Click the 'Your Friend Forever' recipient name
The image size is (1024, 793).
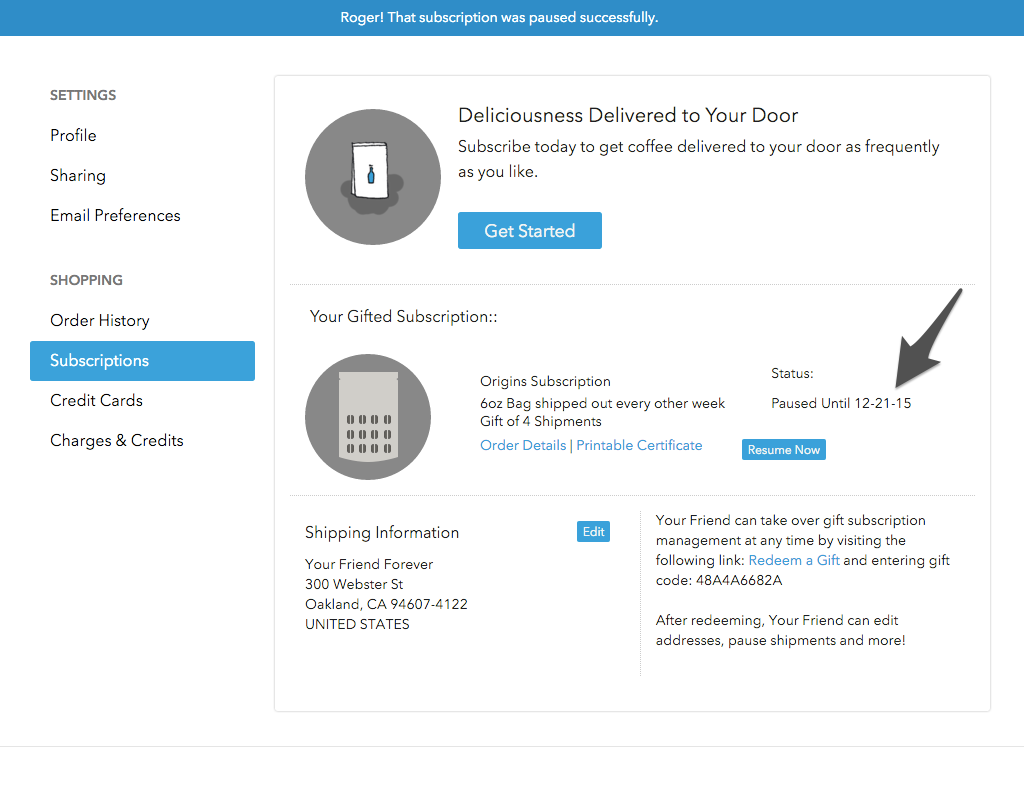[x=369, y=564]
